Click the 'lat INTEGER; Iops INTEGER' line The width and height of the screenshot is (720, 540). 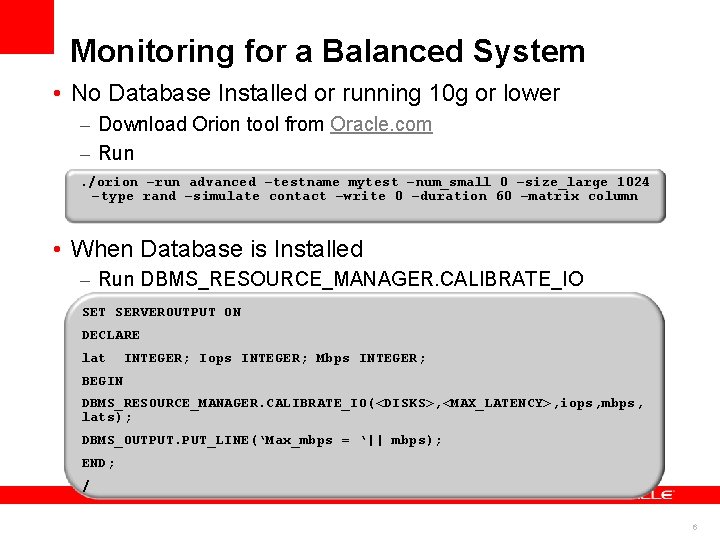coord(254,358)
